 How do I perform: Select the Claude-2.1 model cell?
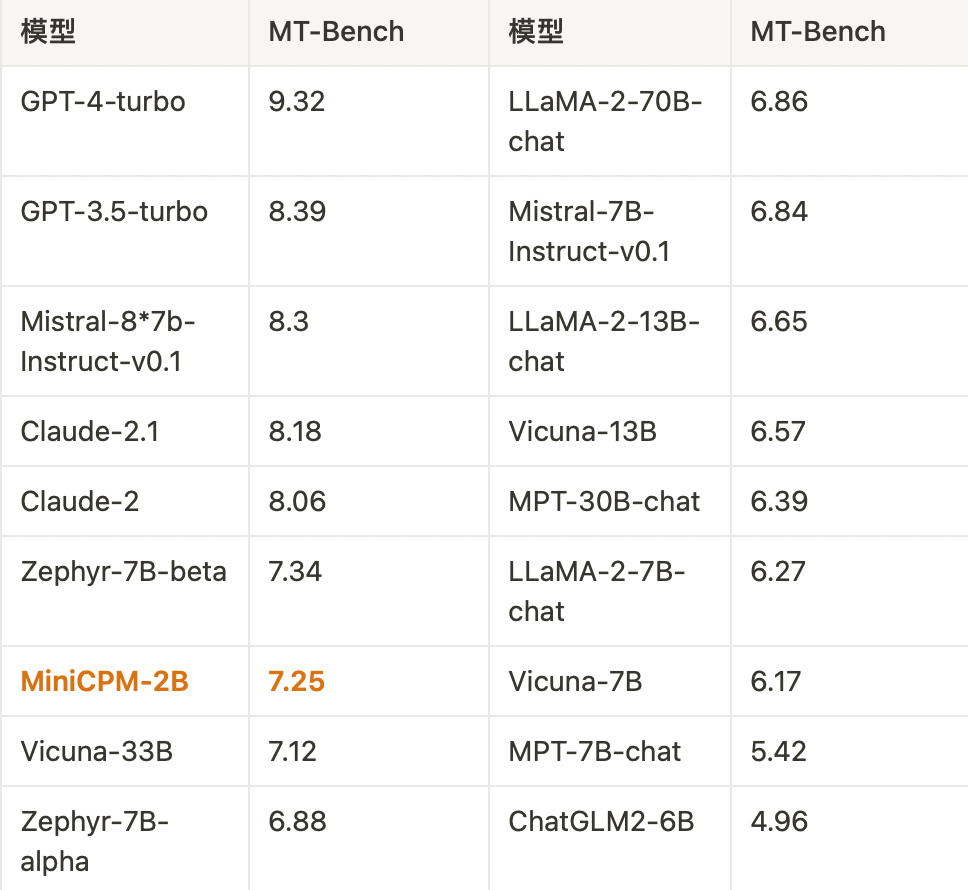point(90,431)
